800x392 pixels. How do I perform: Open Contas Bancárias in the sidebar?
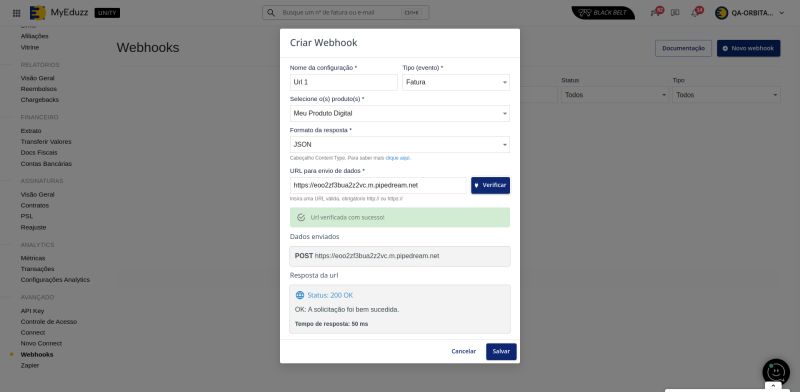pyautogui.click(x=46, y=164)
